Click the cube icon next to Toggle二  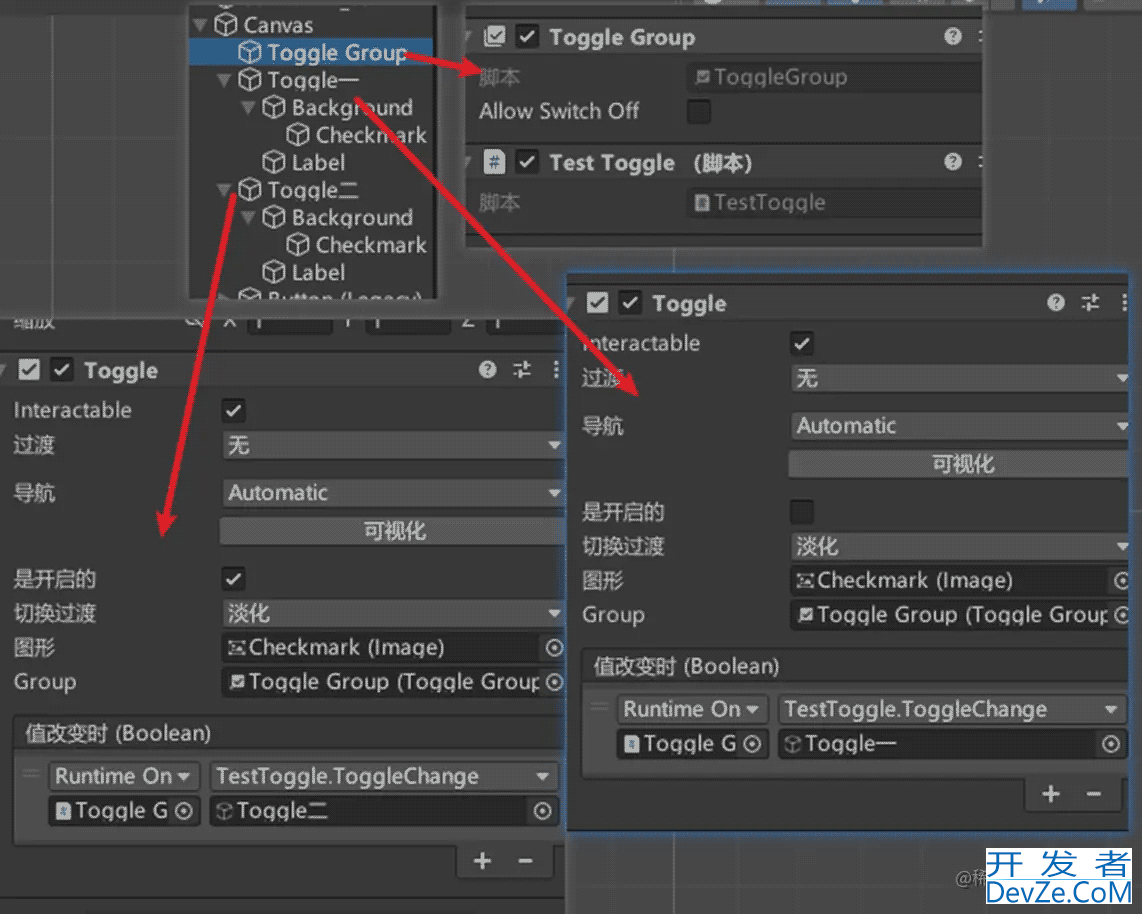click(x=250, y=189)
